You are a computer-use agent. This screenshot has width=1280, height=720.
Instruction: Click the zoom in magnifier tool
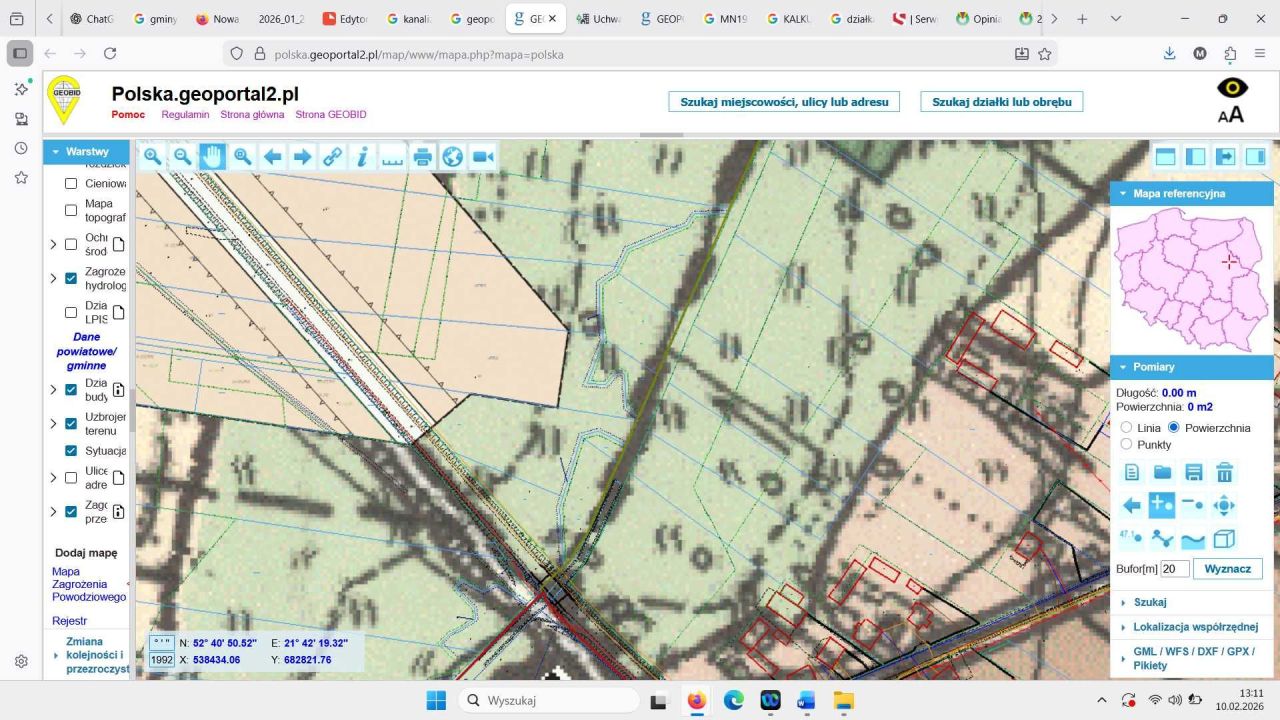152,156
